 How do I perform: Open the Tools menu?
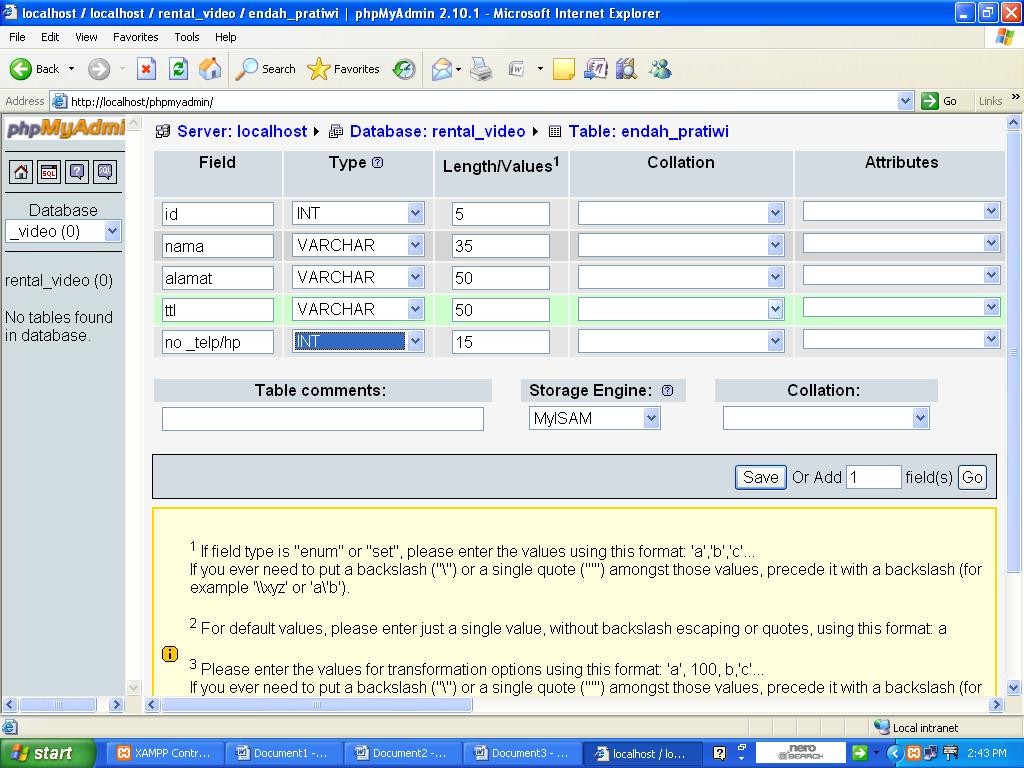point(186,37)
